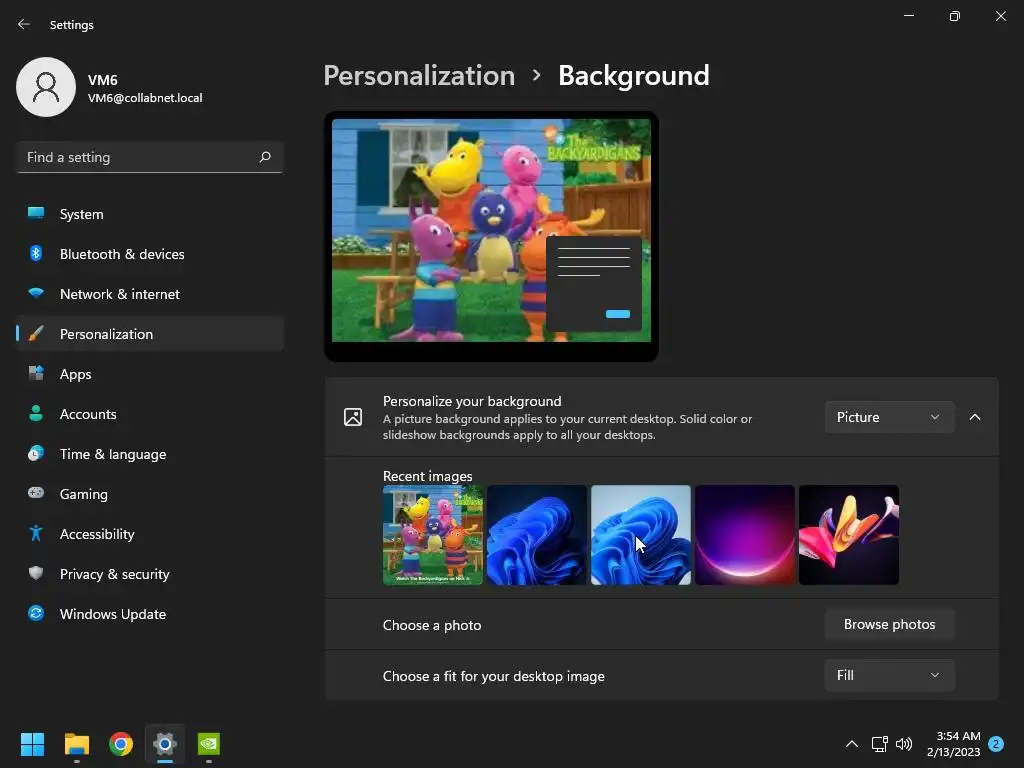
Task: Select the dark blue bloom wallpaper
Action: 537,535
